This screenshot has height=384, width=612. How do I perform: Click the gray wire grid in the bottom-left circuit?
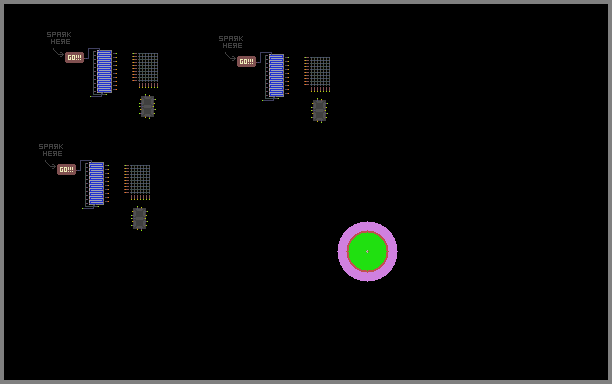[x=140, y=180]
